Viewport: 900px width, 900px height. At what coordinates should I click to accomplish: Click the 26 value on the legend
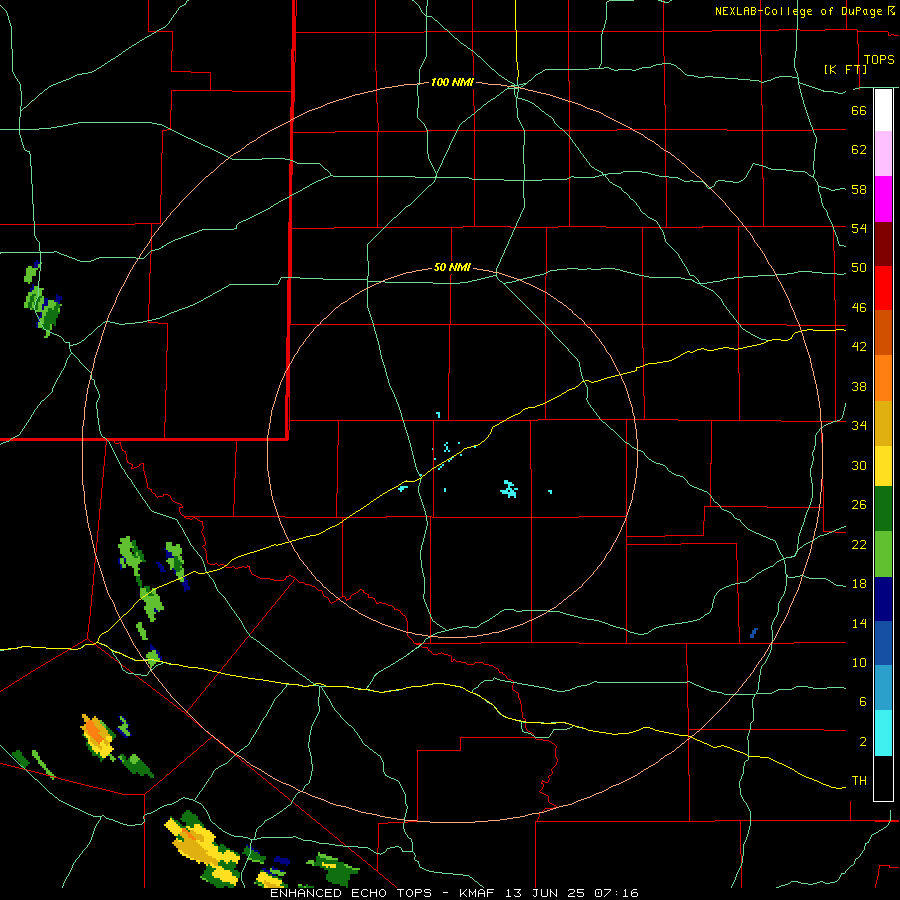[859, 505]
